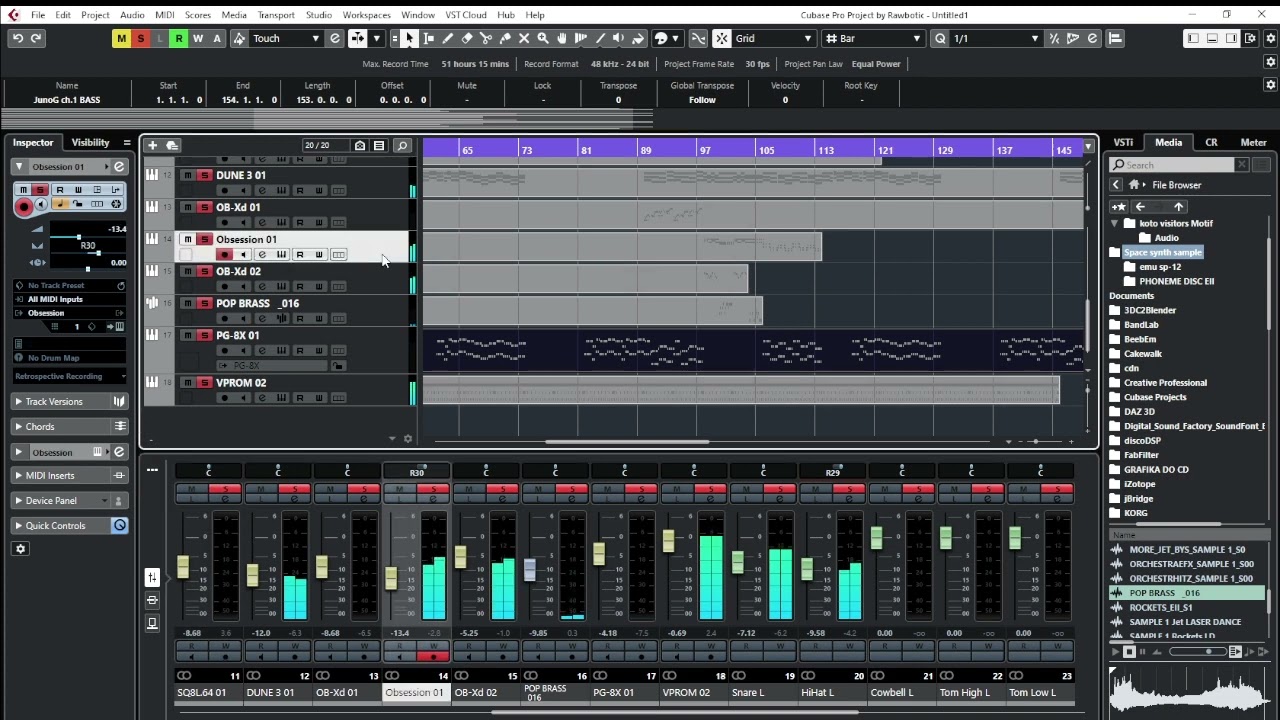Click the Obsession 01 mixer channel fader
This screenshot has width=1280, height=720.
(x=391, y=577)
